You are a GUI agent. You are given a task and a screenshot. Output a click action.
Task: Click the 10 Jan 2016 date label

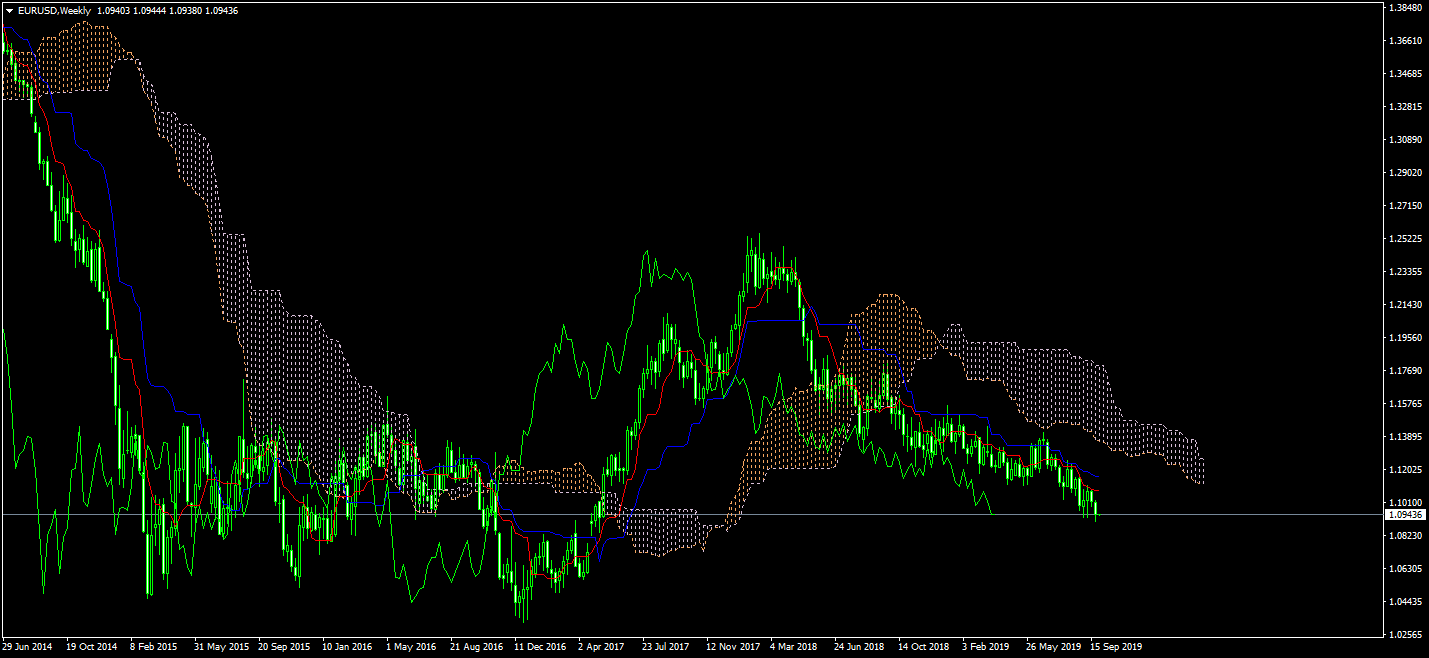(x=347, y=647)
